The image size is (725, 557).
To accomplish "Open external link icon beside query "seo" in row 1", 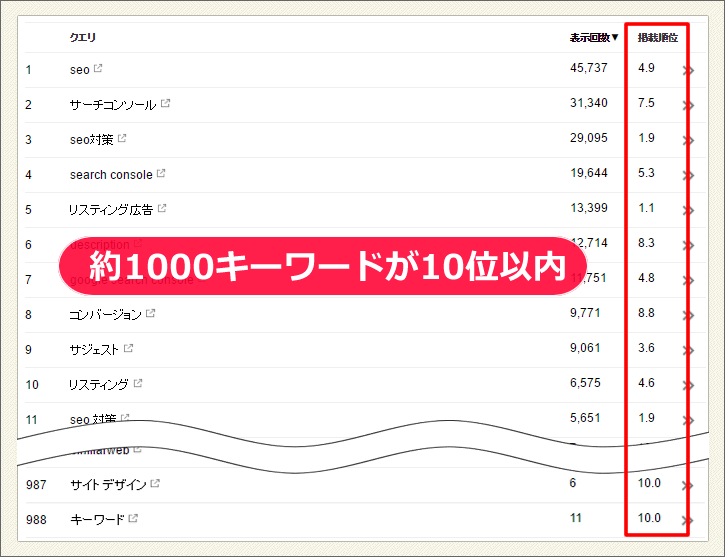I will pyautogui.click(x=98, y=68).
